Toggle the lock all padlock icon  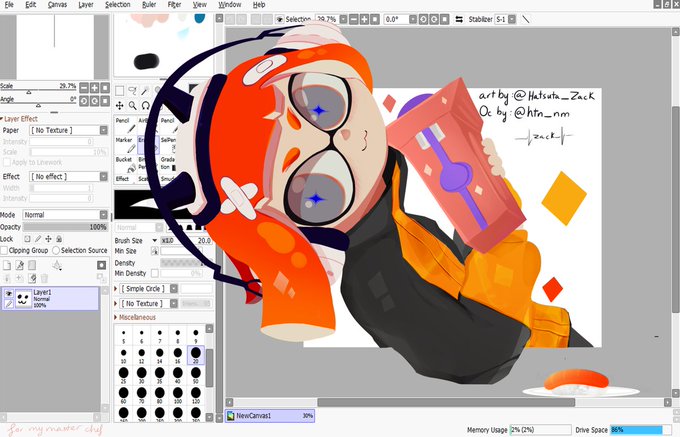coord(59,239)
